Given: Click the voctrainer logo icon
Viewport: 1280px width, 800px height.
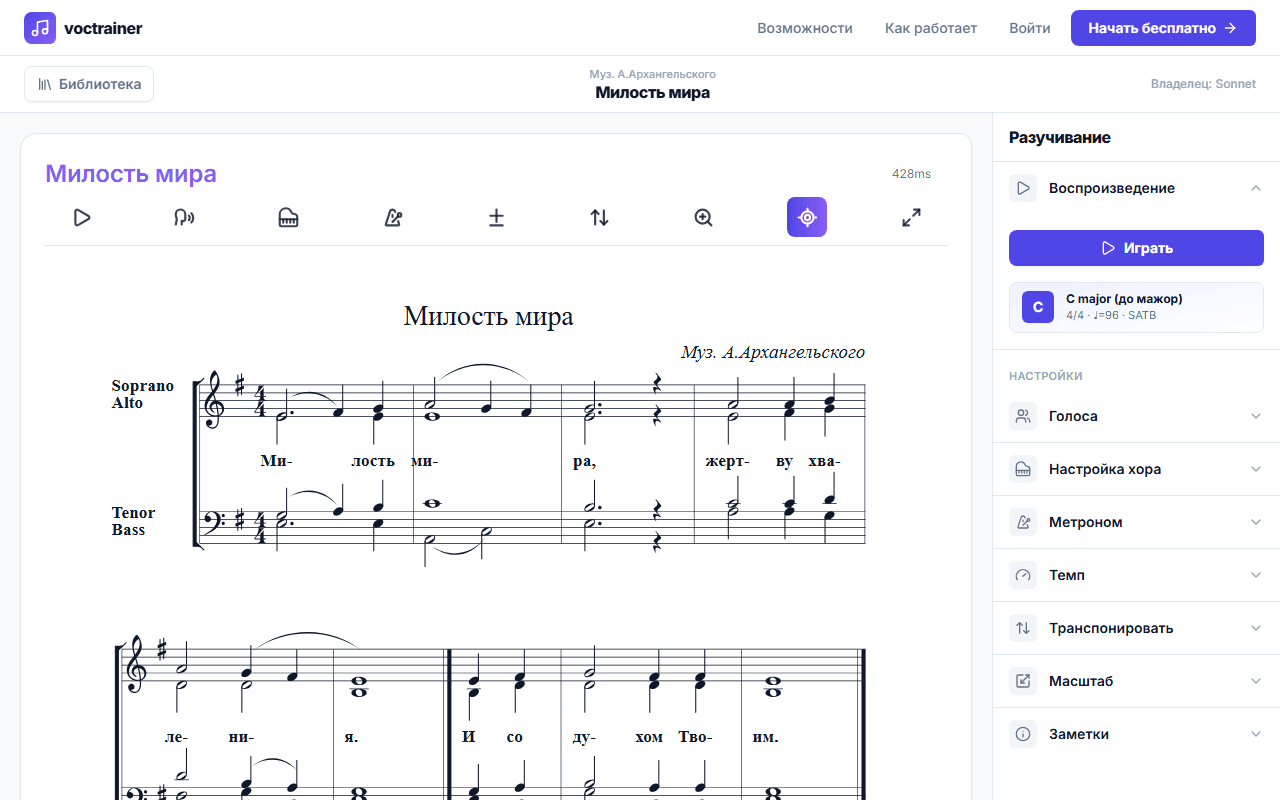Looking at the screenshot, I should [40, 28].
